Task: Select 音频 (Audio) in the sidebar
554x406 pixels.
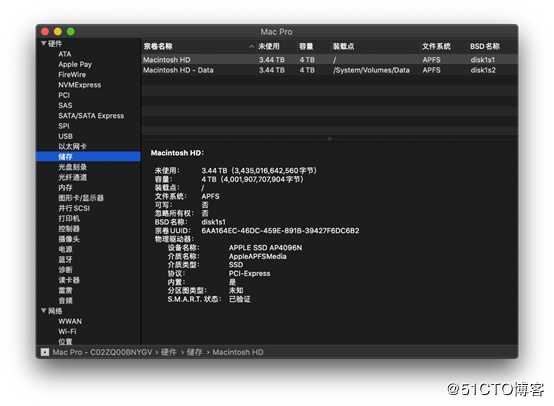Action: pyautogui.click(x=65, y=300)
